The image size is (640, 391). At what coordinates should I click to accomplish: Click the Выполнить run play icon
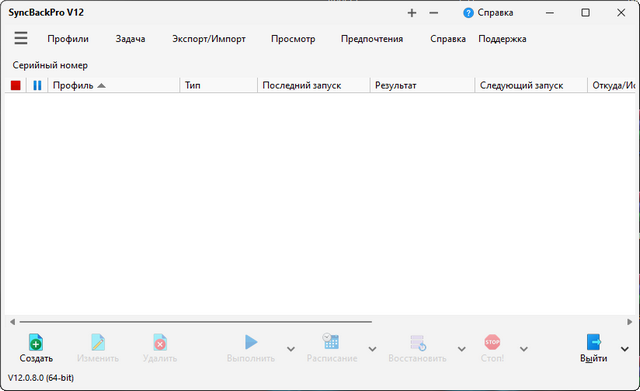coord(251,342)
